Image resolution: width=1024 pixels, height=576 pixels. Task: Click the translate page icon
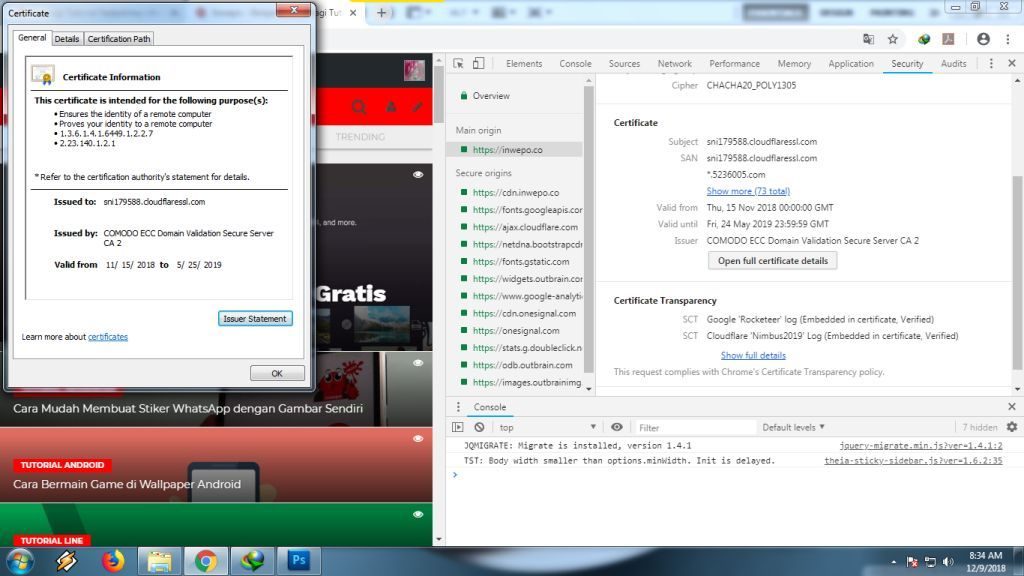point(868,39)
